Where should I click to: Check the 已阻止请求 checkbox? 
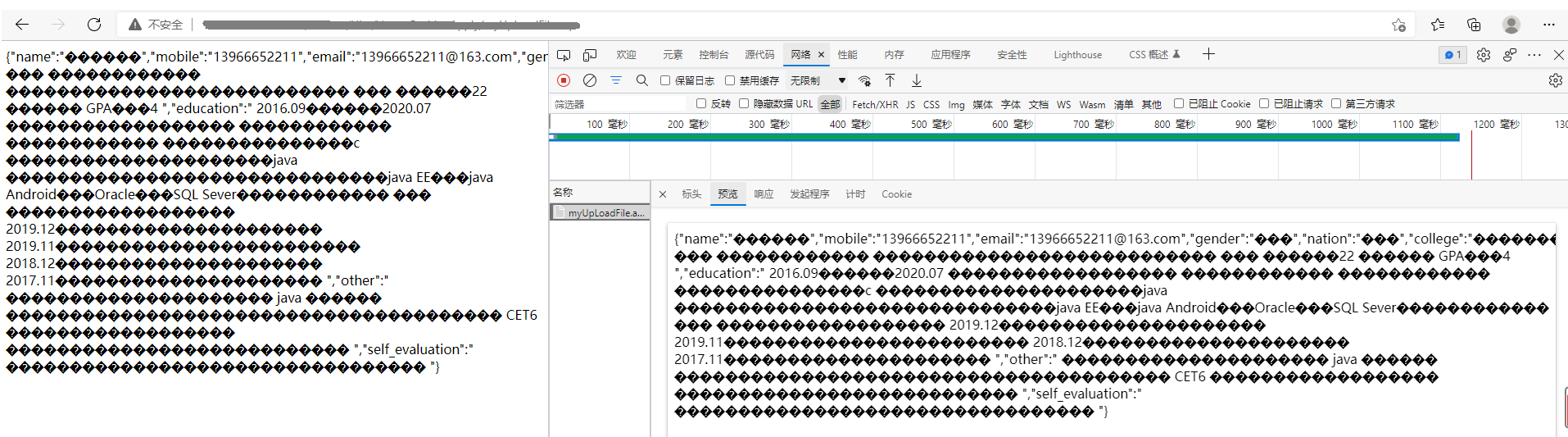pos(1264,103)
